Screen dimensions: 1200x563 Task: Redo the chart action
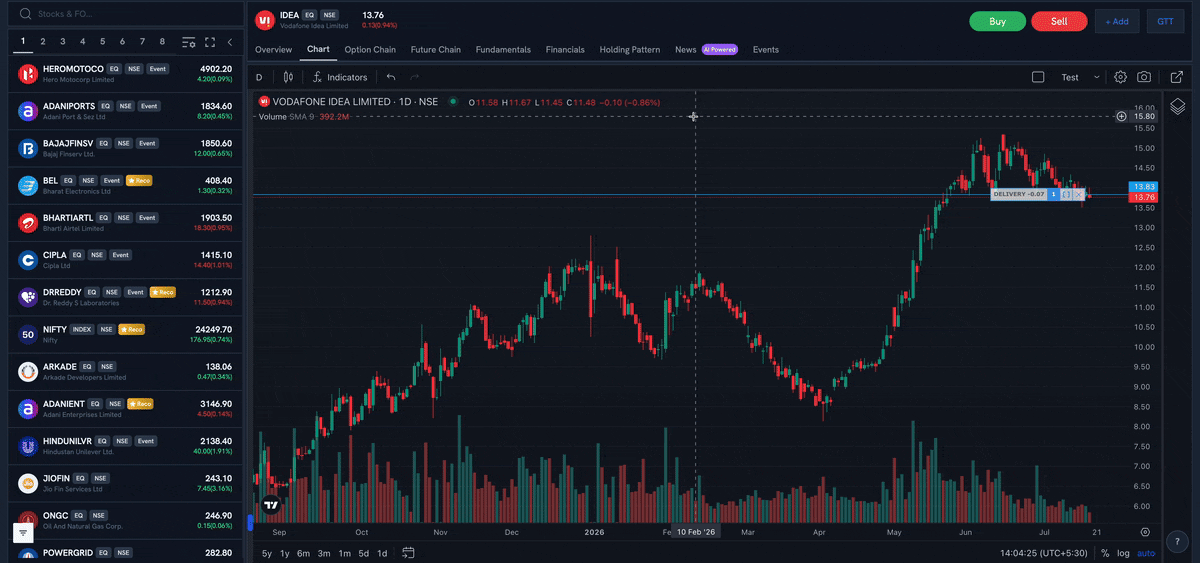click(x=415, y=77)
